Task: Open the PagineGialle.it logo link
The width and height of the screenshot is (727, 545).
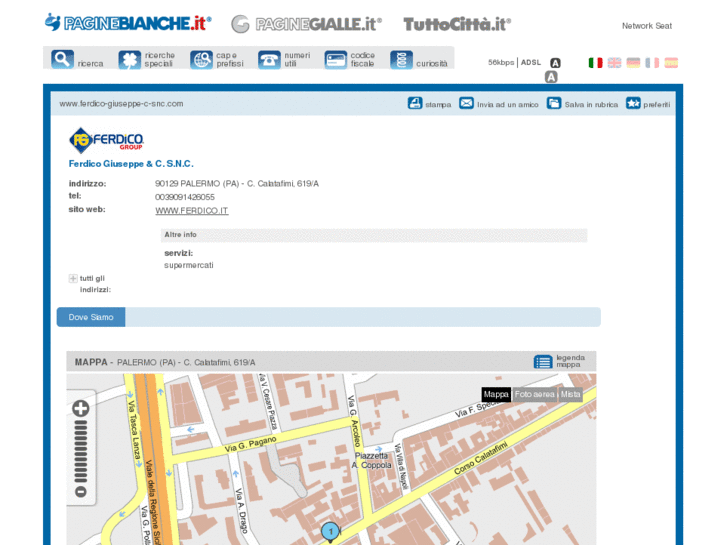Action: 306,24
